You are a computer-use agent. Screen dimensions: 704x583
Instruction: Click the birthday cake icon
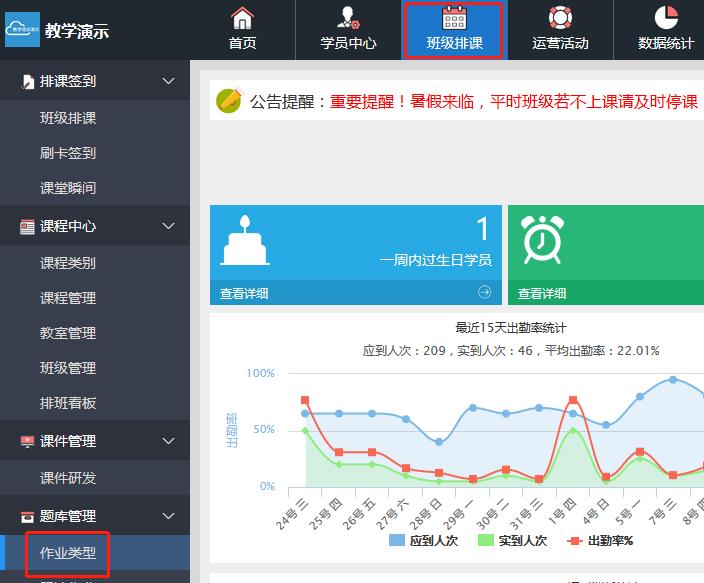(243, 239)
